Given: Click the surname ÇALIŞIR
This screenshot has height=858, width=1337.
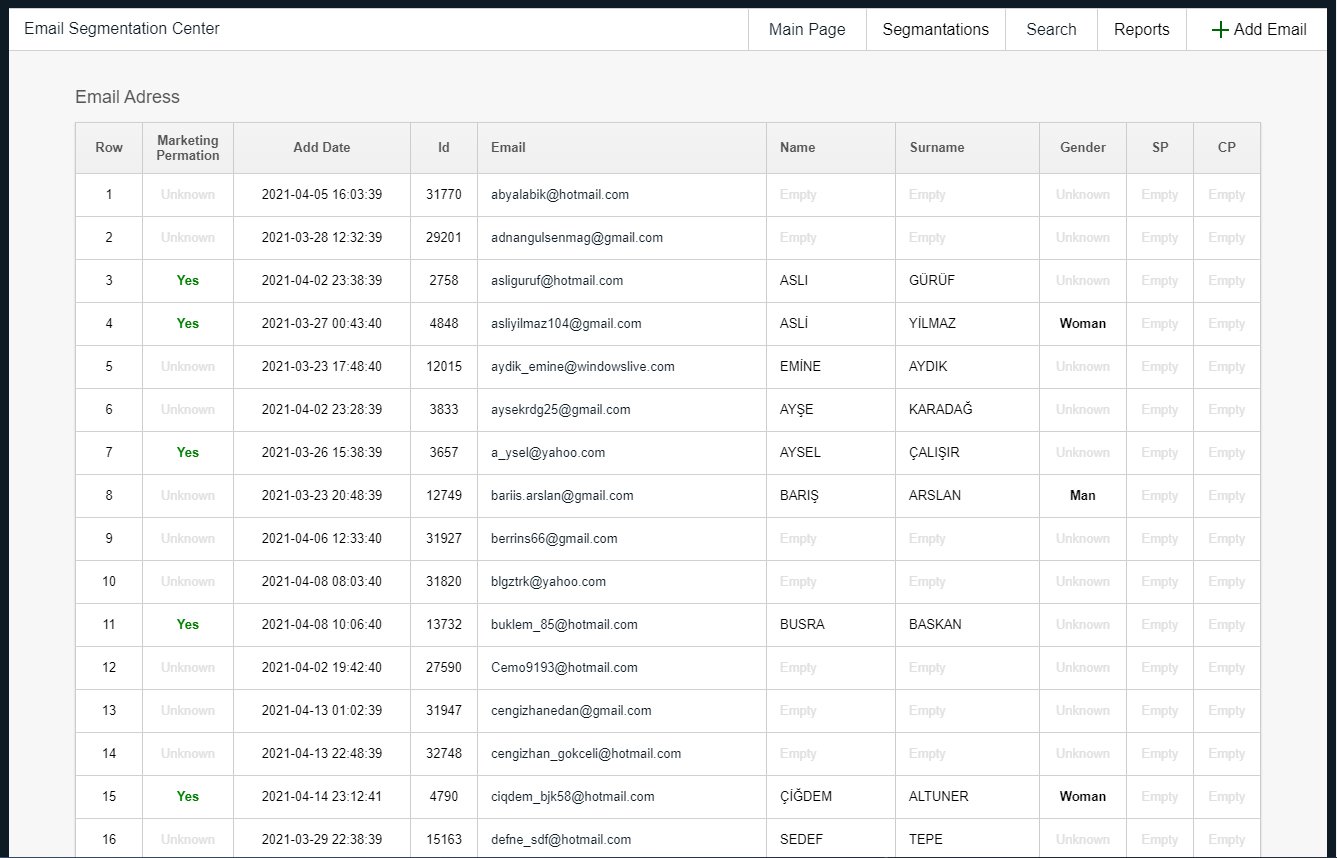Looking at the screenshot, I should [x=934, y=453].
